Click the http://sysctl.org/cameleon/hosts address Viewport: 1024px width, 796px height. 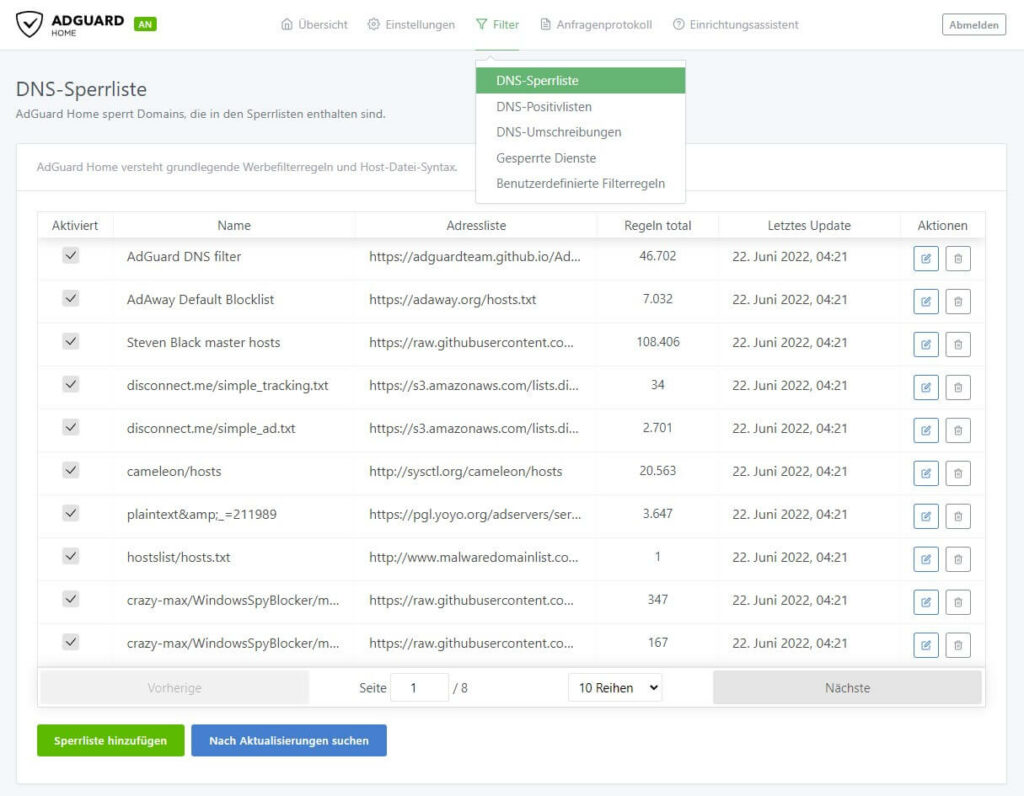(466, 471)
